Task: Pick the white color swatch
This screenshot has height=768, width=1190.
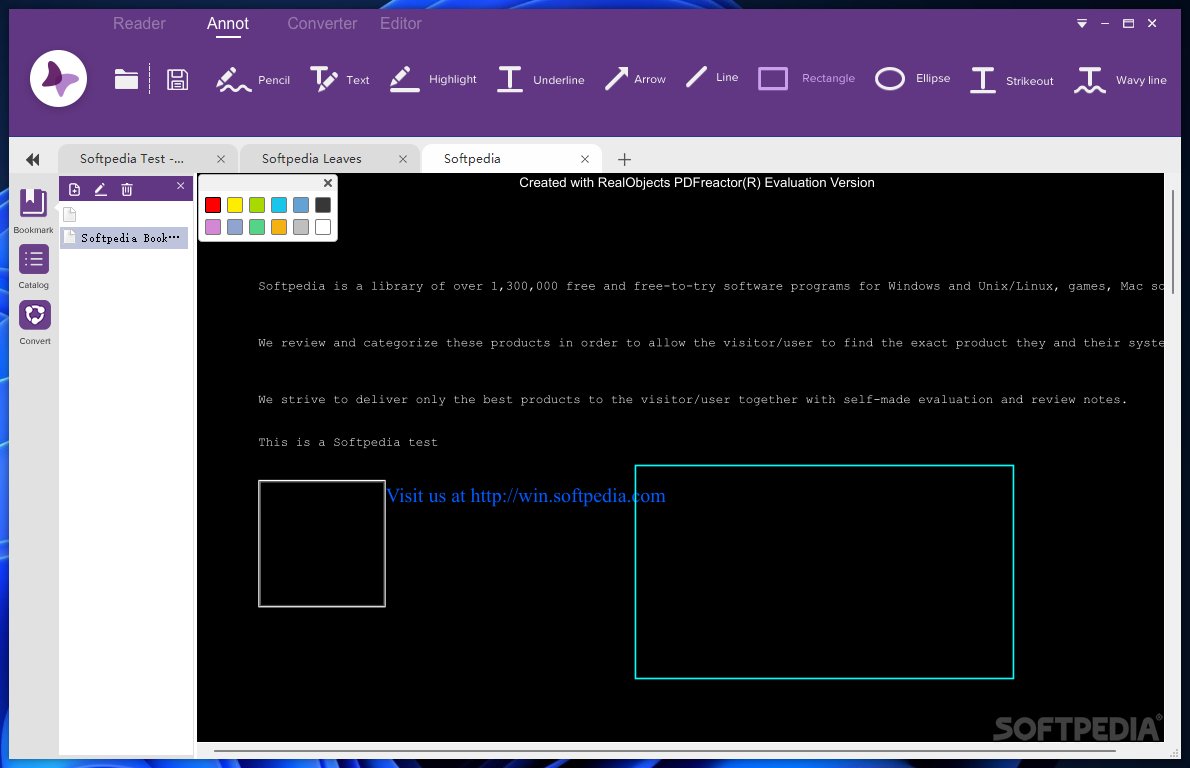Action: 323,227
